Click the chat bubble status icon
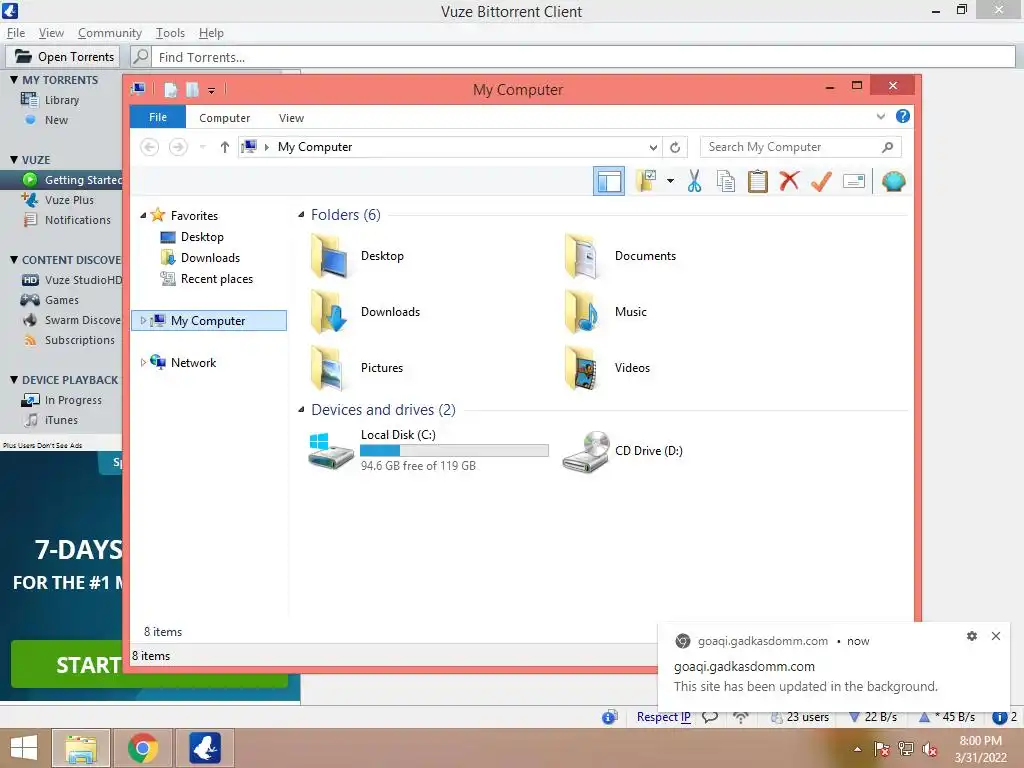This screenshot has width=1024, height=768. (710, 717)
